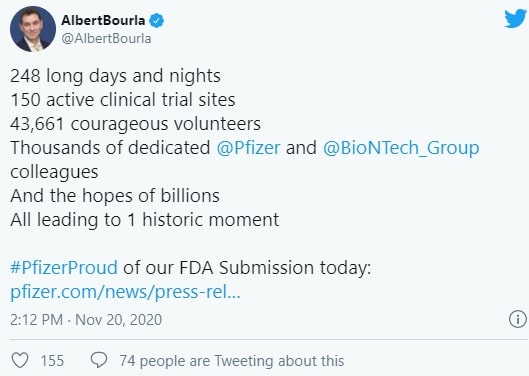Open the @BioNTech_Group mention link
529x376 pixels.
tap(401, 148)
